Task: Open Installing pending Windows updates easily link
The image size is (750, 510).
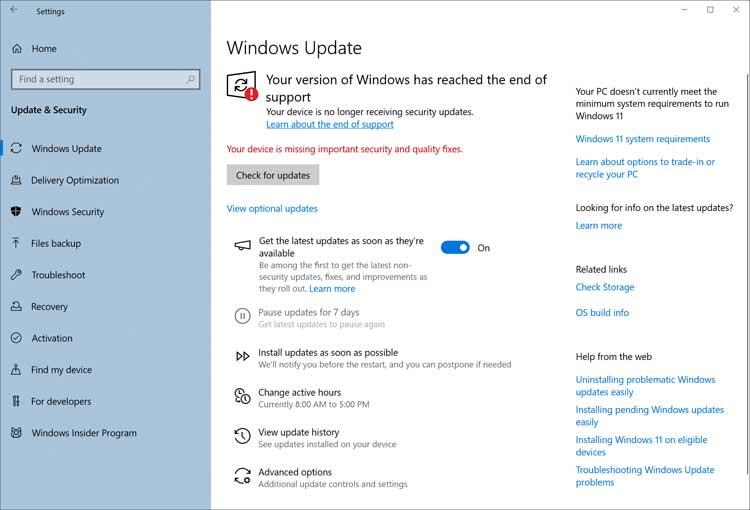Action: pyautogui.click(x=650, y=416)
